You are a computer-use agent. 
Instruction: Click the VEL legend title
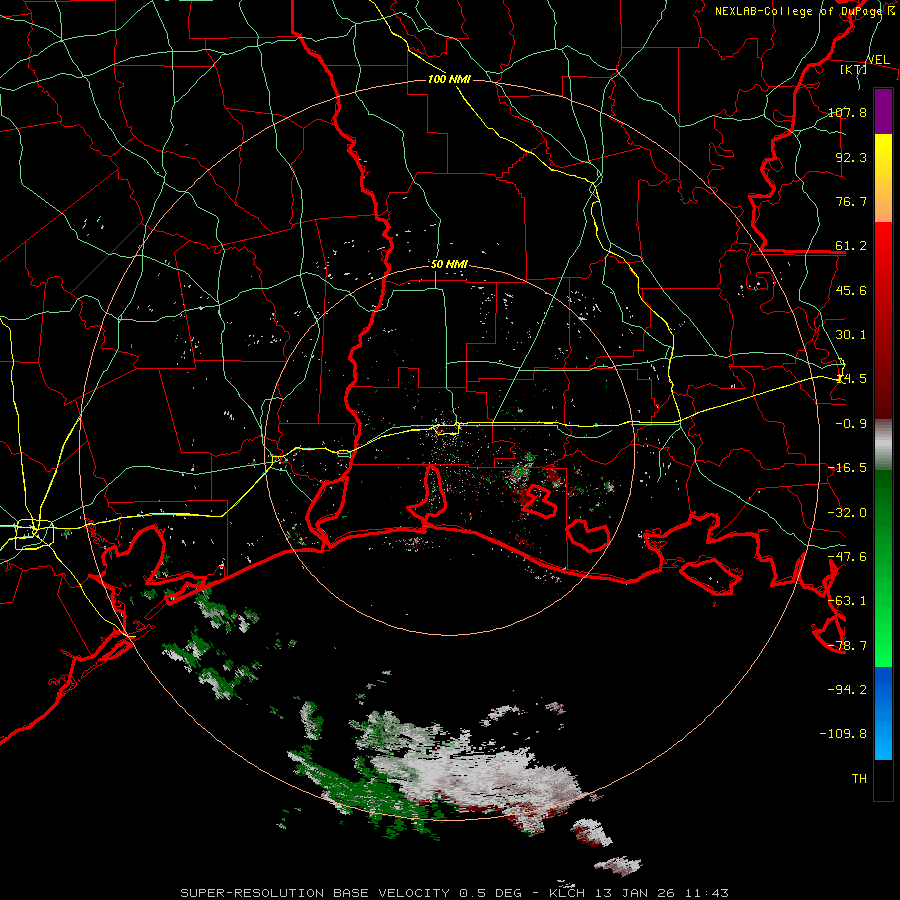(x=878, y=59)
